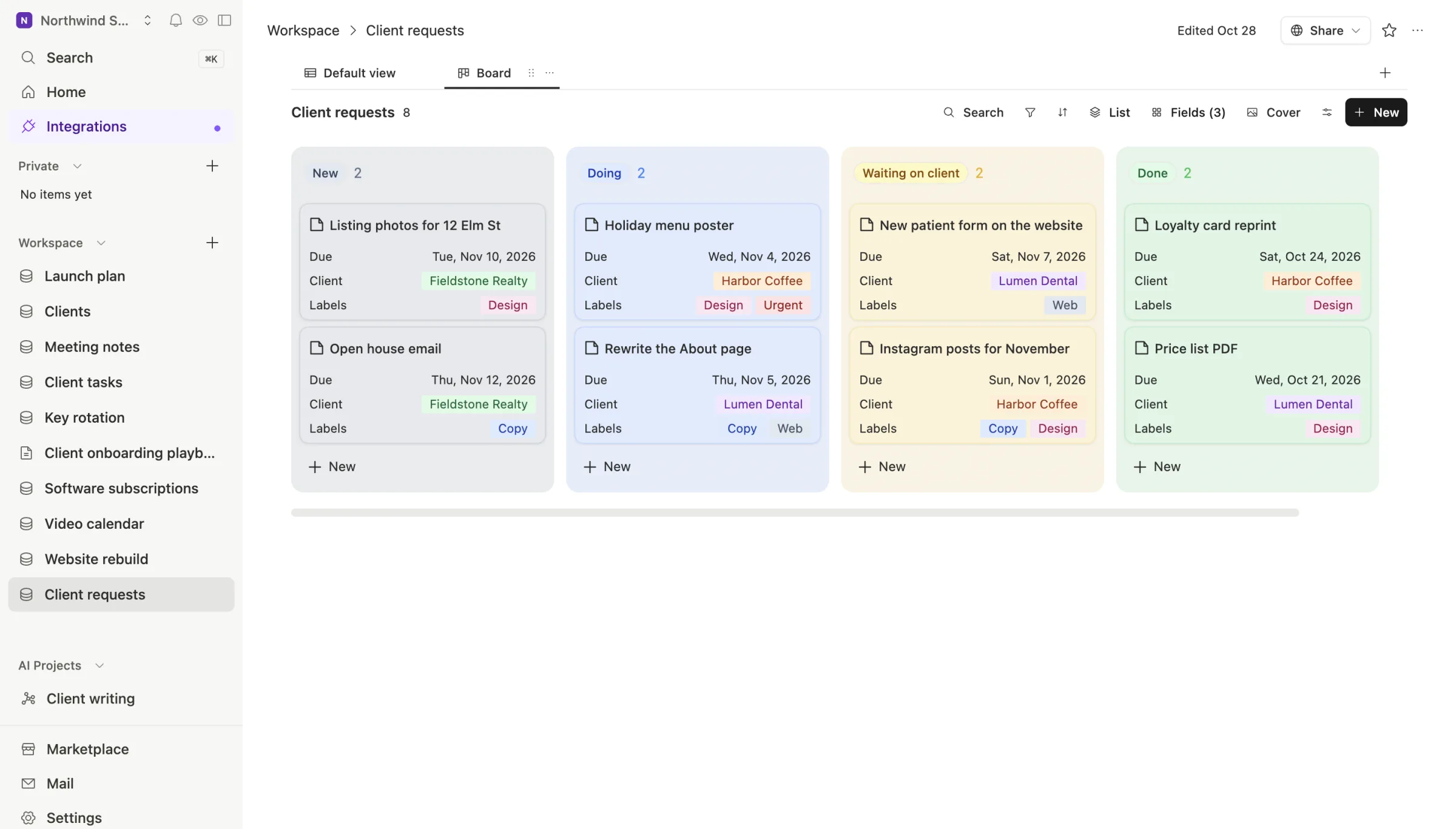The height and width of the screenshot is (829, 1456).
Task: Open New patient form on the website card
Action: point(972,262)
